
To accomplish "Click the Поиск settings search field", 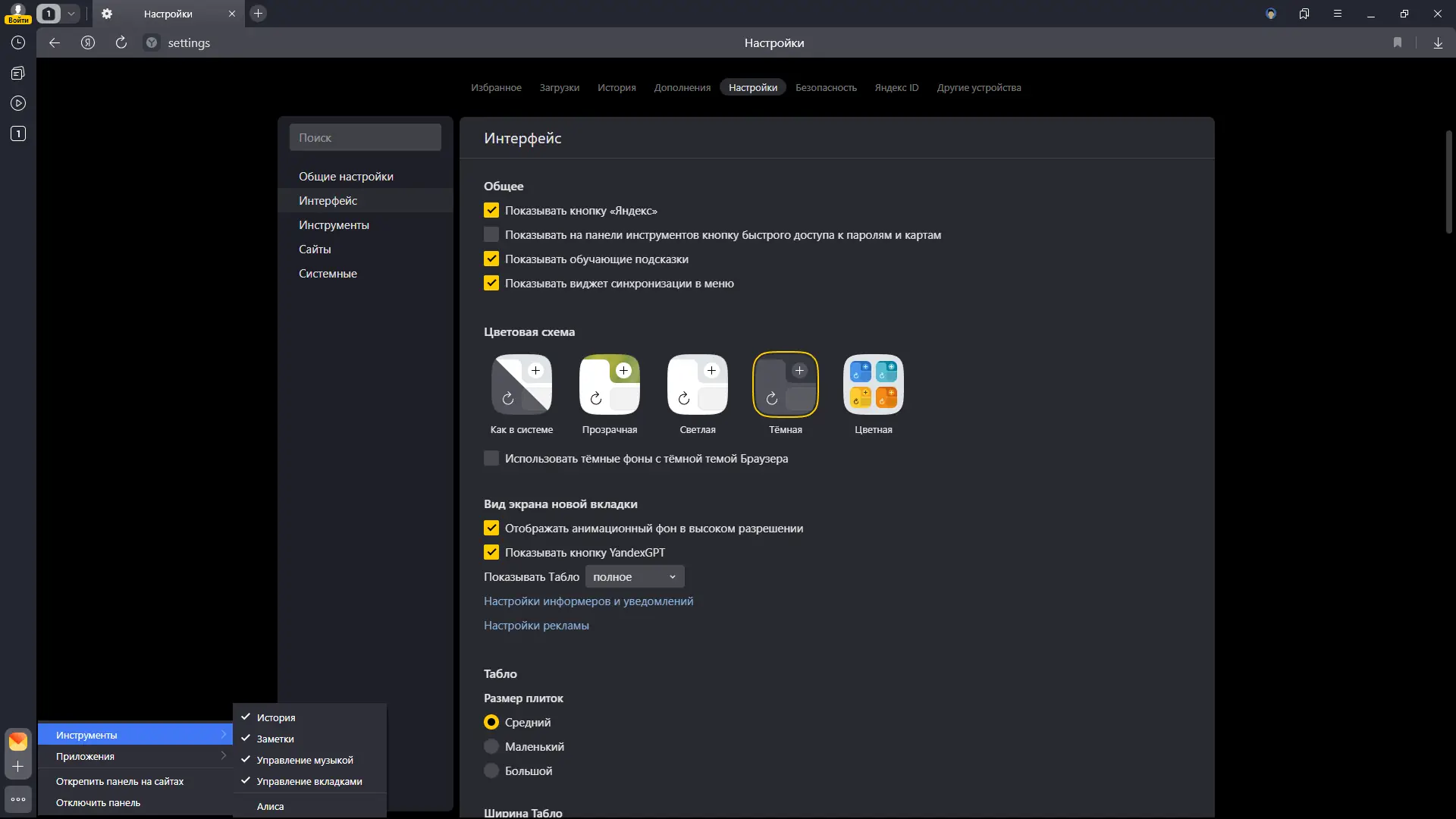I will pyautogui.click(x=365, y=138).
